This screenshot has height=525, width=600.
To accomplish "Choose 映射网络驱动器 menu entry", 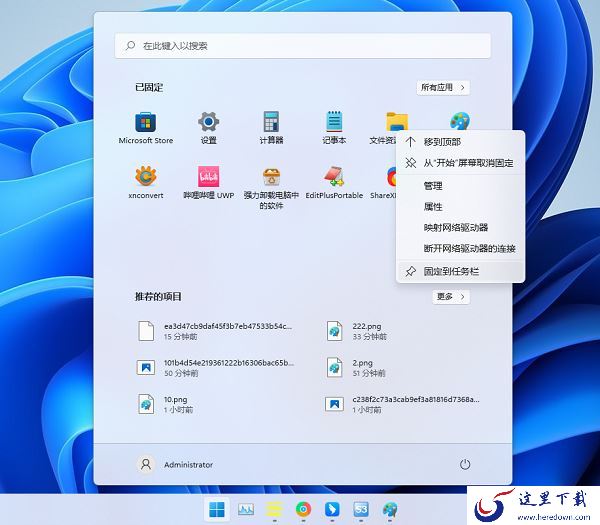I will pos(460,228).
